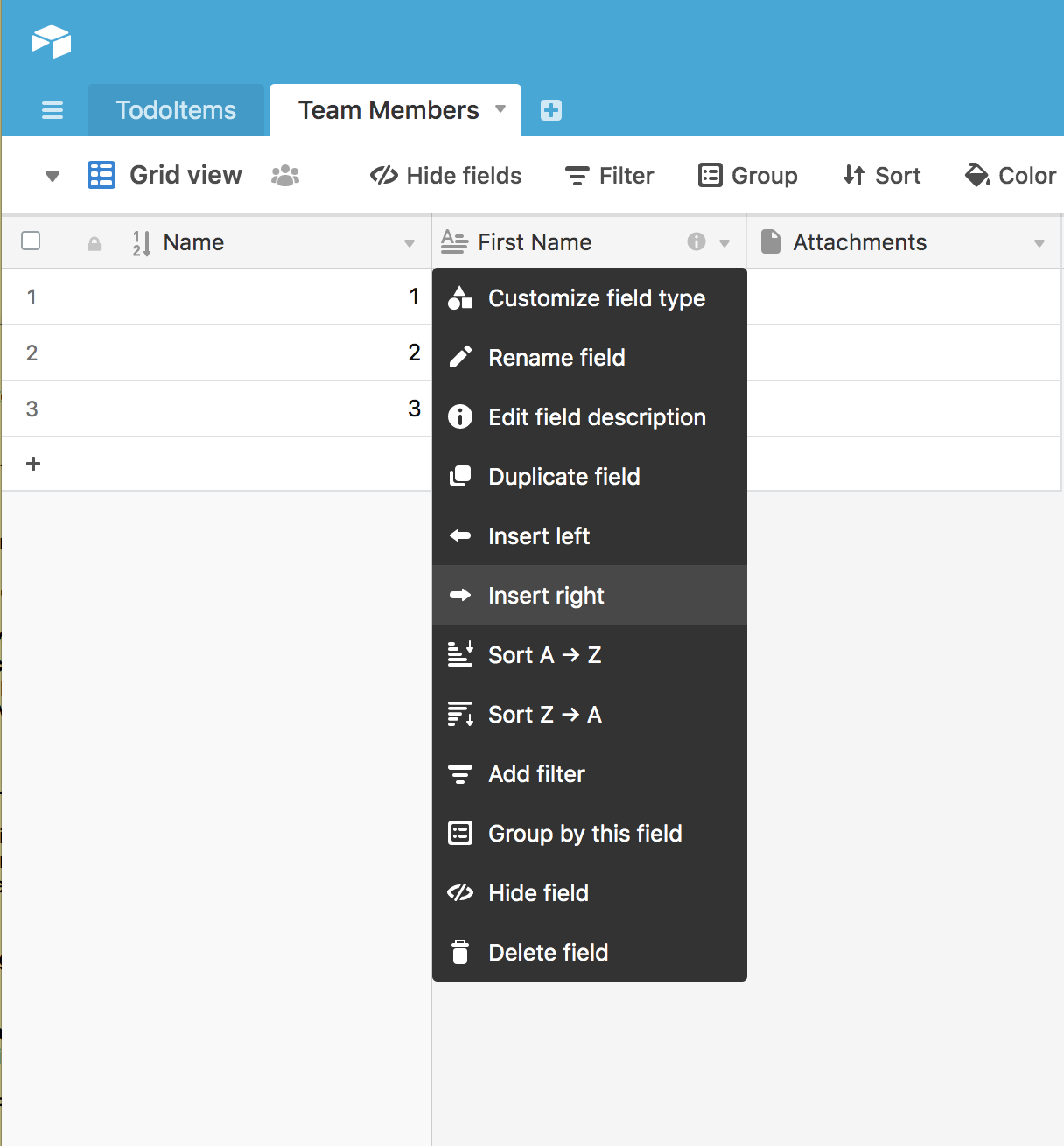Click the paint bucket Color icon
The height and width of the screenshot is (1146, 1064).
(x=976, y=176)
